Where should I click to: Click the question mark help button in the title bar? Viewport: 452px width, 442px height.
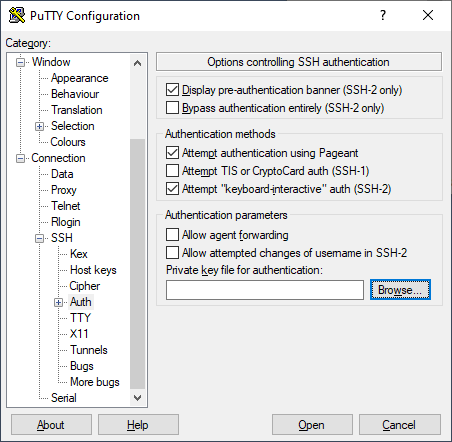[383, 15]
